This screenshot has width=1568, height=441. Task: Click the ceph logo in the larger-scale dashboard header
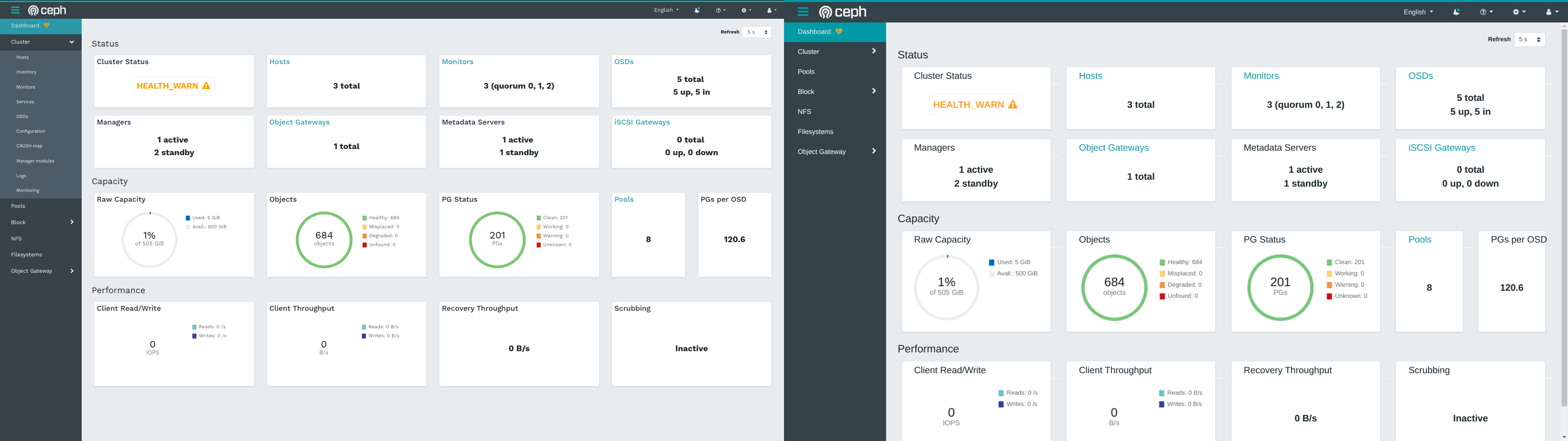click(x=842, y=11)
